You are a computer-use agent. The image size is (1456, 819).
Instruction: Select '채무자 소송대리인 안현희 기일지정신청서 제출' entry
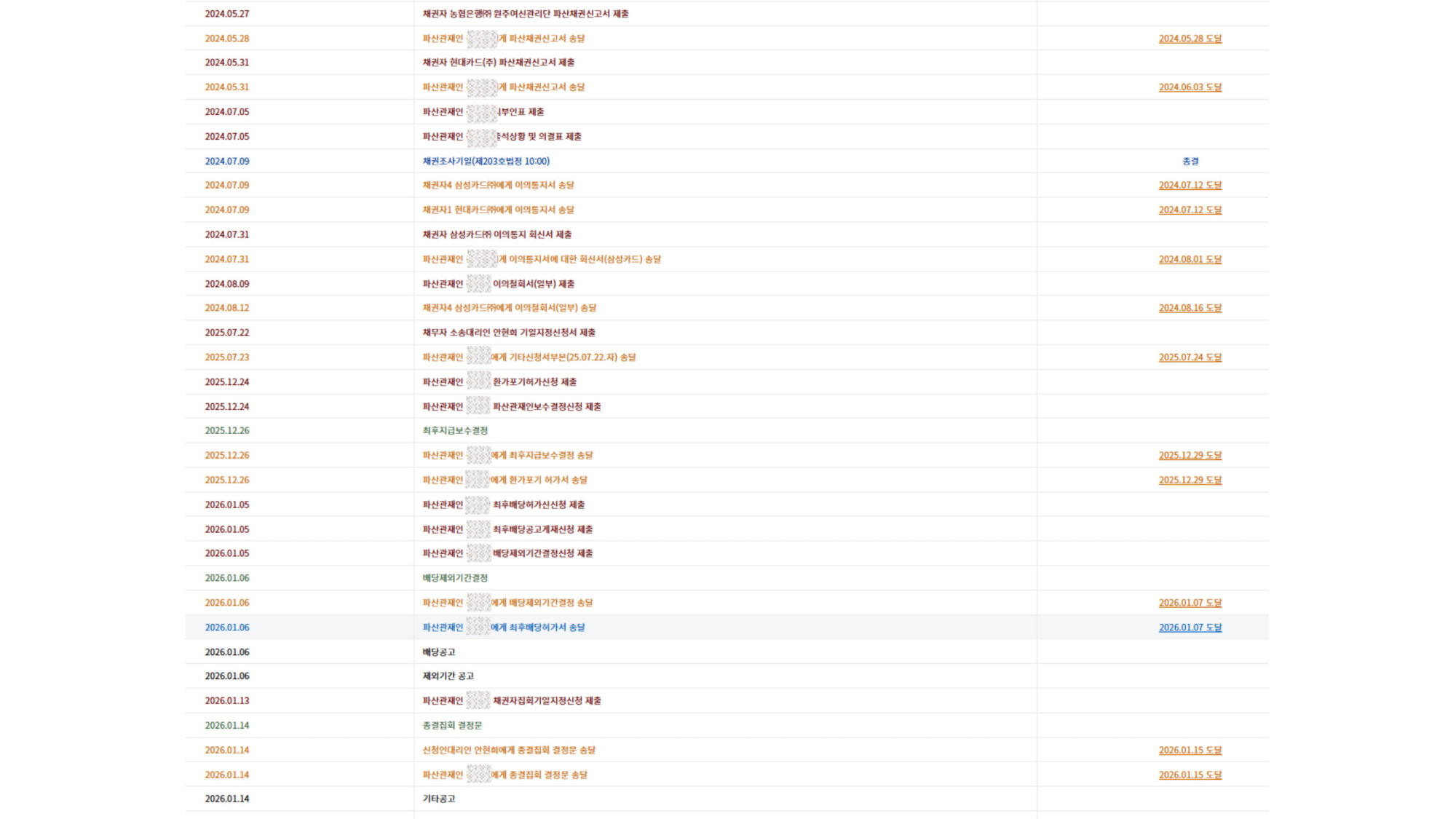click(509, 333)
